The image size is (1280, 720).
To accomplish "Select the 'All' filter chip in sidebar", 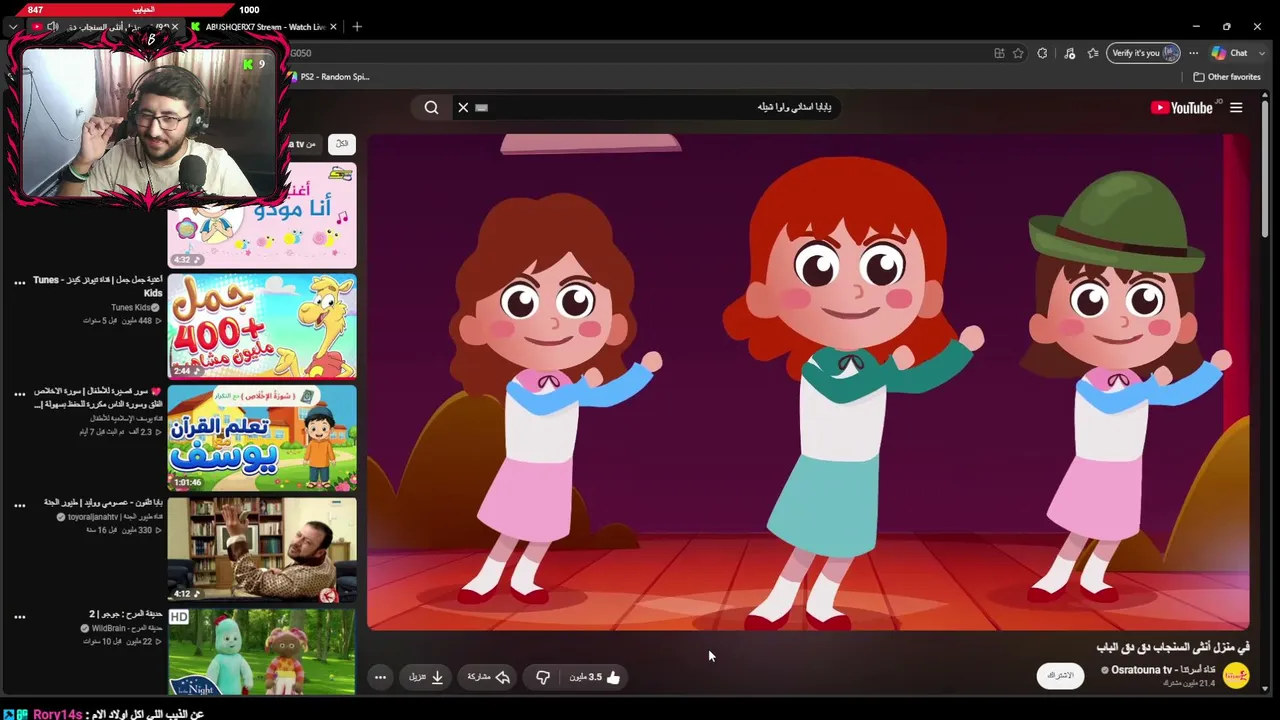I will coord(342,144).
